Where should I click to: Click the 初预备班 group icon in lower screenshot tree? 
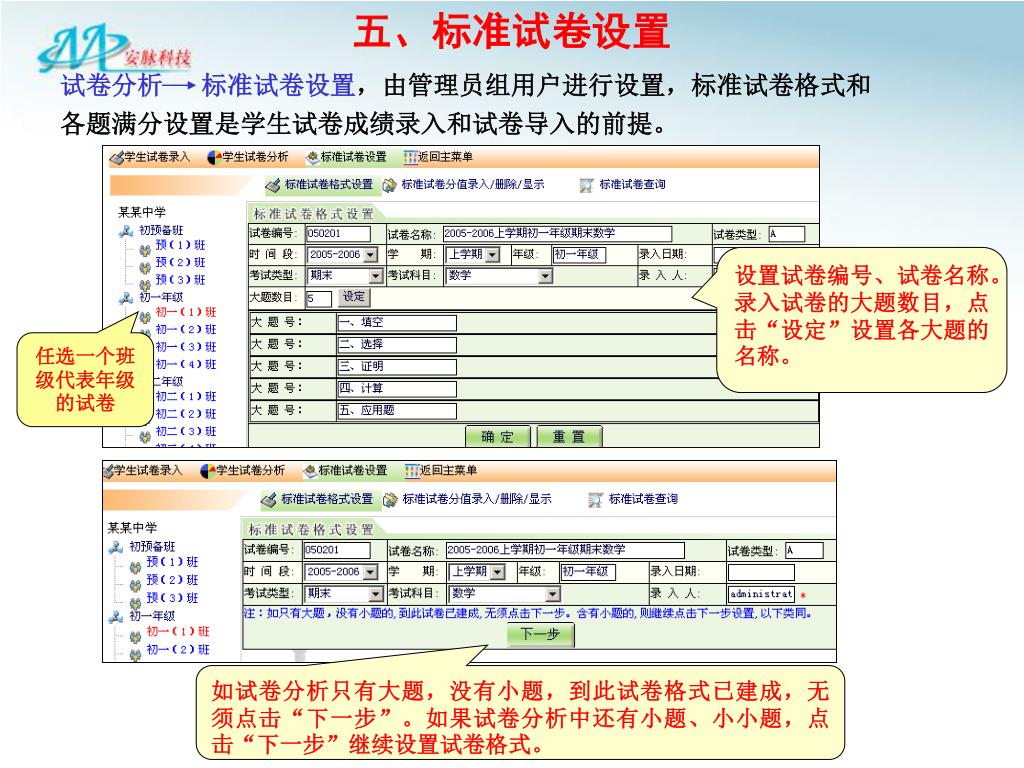tap(116, 547)
